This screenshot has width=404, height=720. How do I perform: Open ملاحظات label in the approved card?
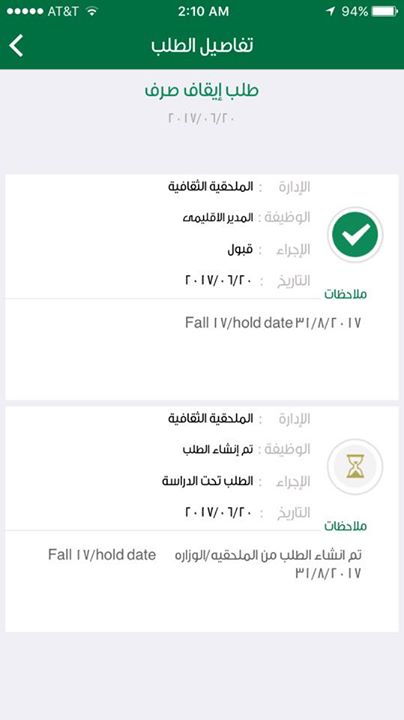346,294
